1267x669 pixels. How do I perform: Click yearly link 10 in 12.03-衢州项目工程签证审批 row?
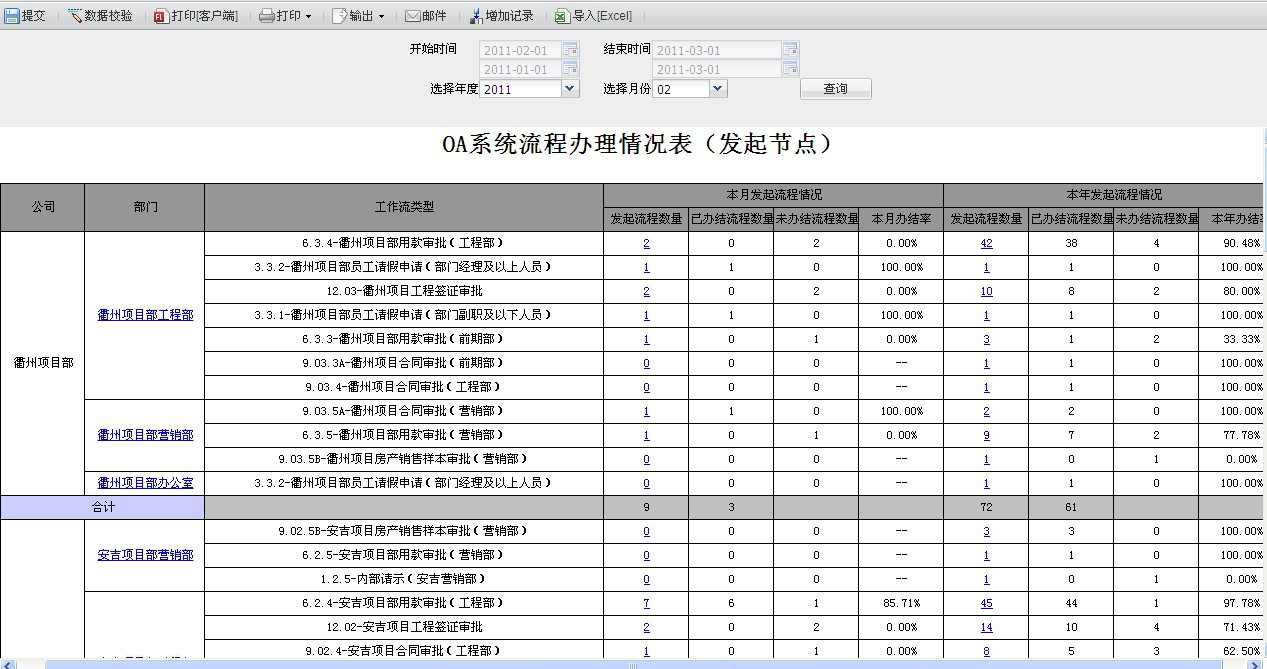point(986,291)
